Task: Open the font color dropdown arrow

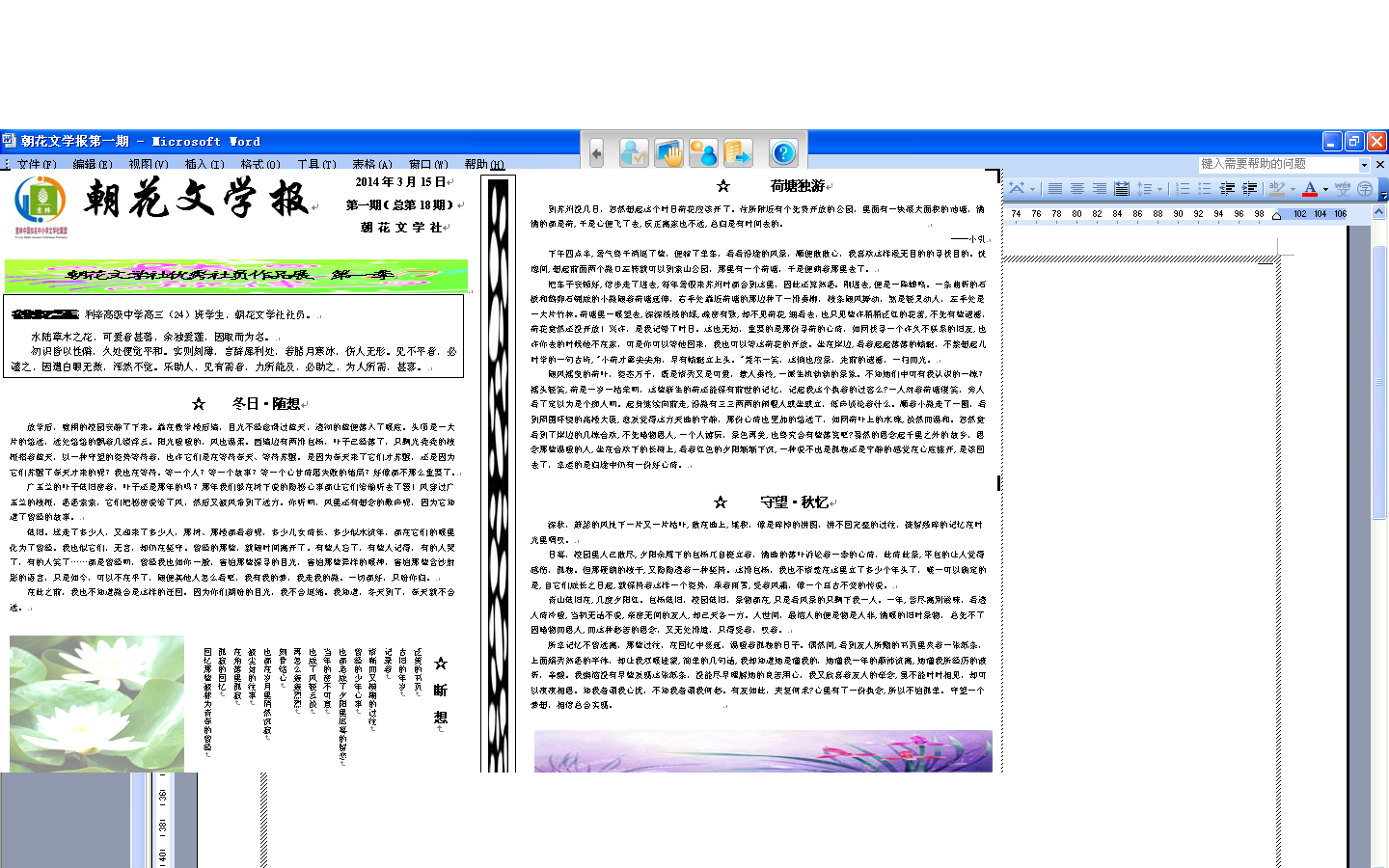Action: coord(1325,189)
